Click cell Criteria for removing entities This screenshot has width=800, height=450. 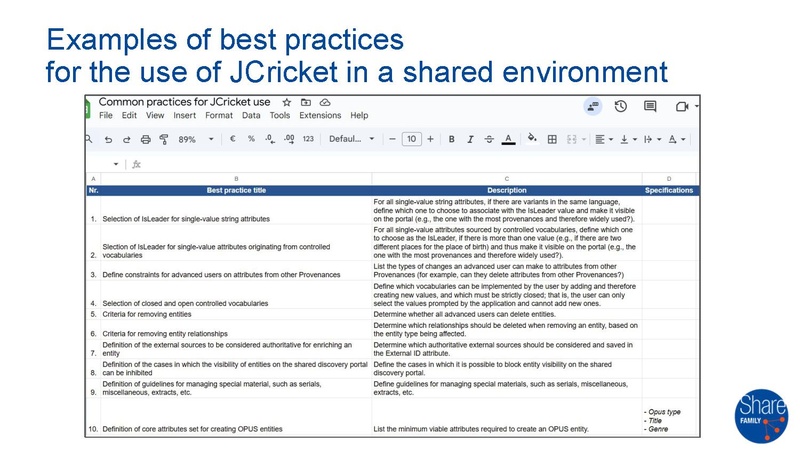pyautogui.click(x=236, y=314)
